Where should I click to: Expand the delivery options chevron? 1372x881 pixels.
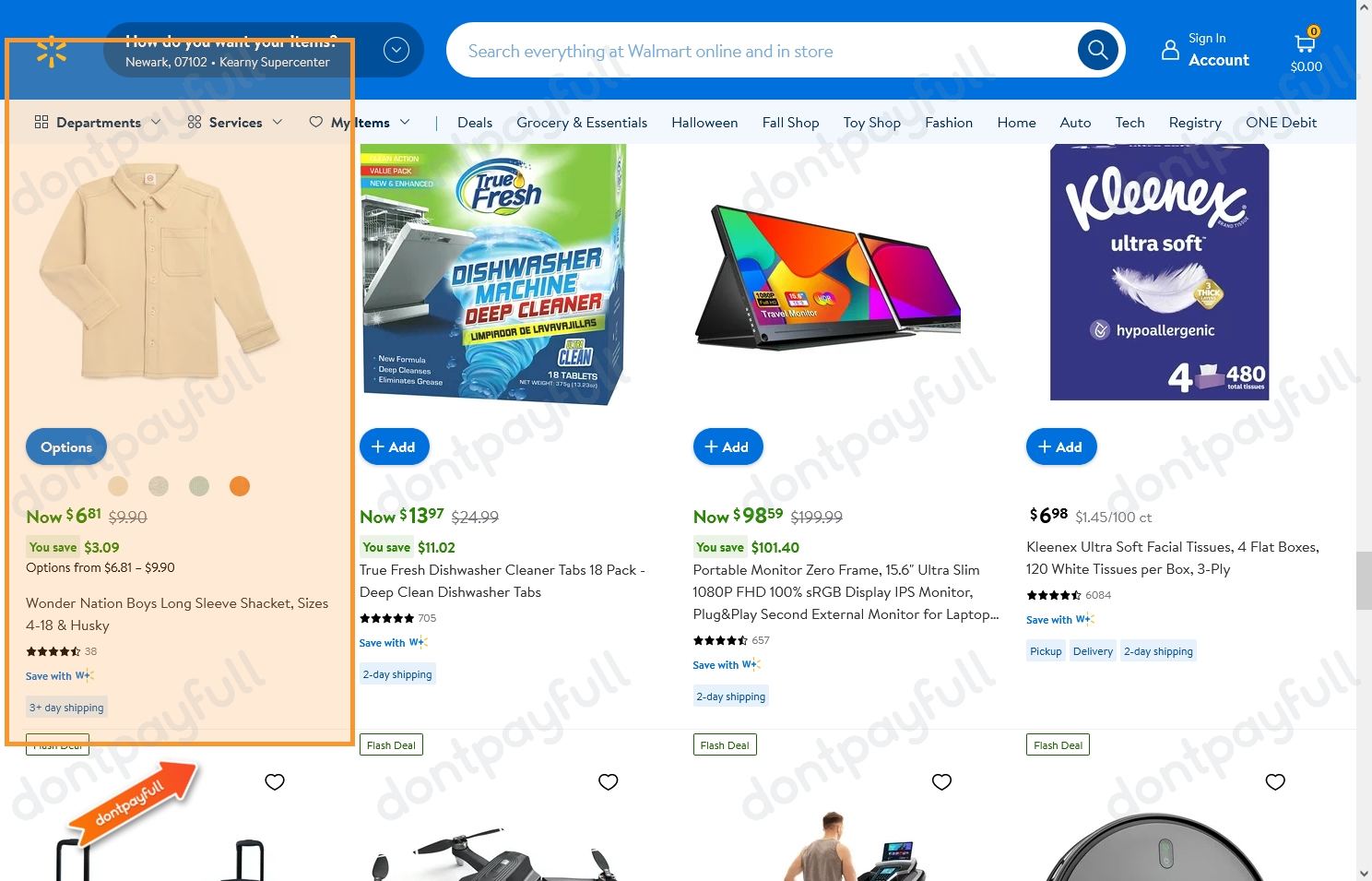[x=396, y=50]
